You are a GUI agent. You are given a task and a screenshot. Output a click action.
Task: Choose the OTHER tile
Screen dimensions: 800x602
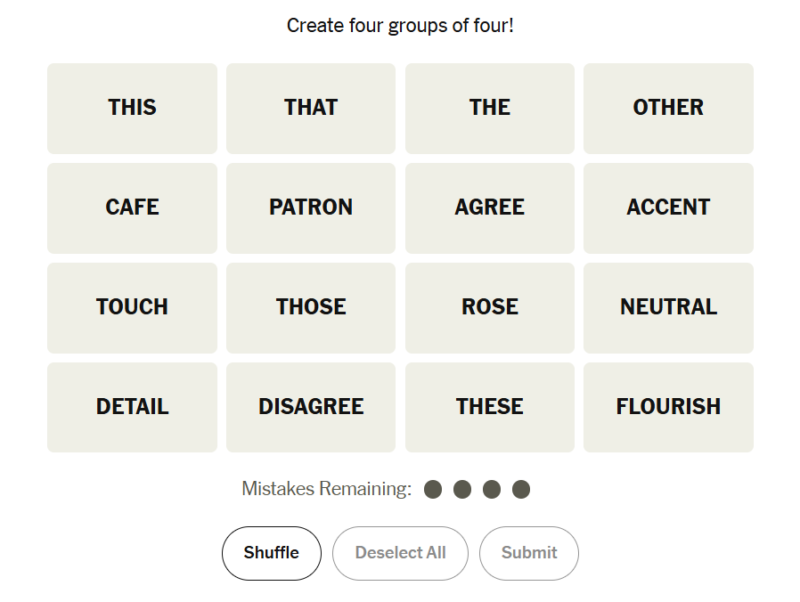[x=668, y=108]
